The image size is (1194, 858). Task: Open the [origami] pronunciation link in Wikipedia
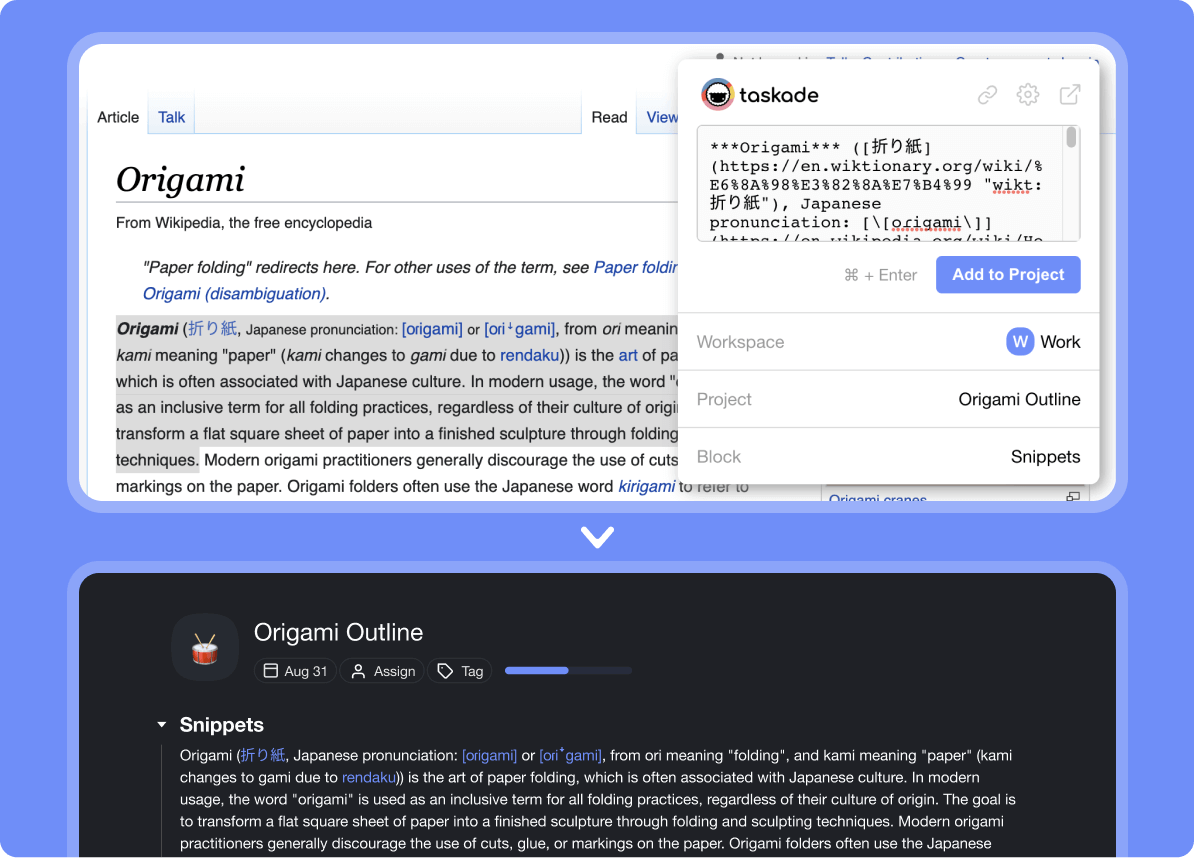[x=432, y=329]
